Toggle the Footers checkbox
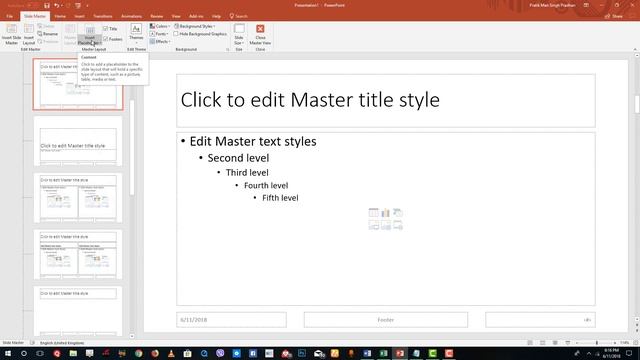The image size is (640, 360). tap(113, 39)
